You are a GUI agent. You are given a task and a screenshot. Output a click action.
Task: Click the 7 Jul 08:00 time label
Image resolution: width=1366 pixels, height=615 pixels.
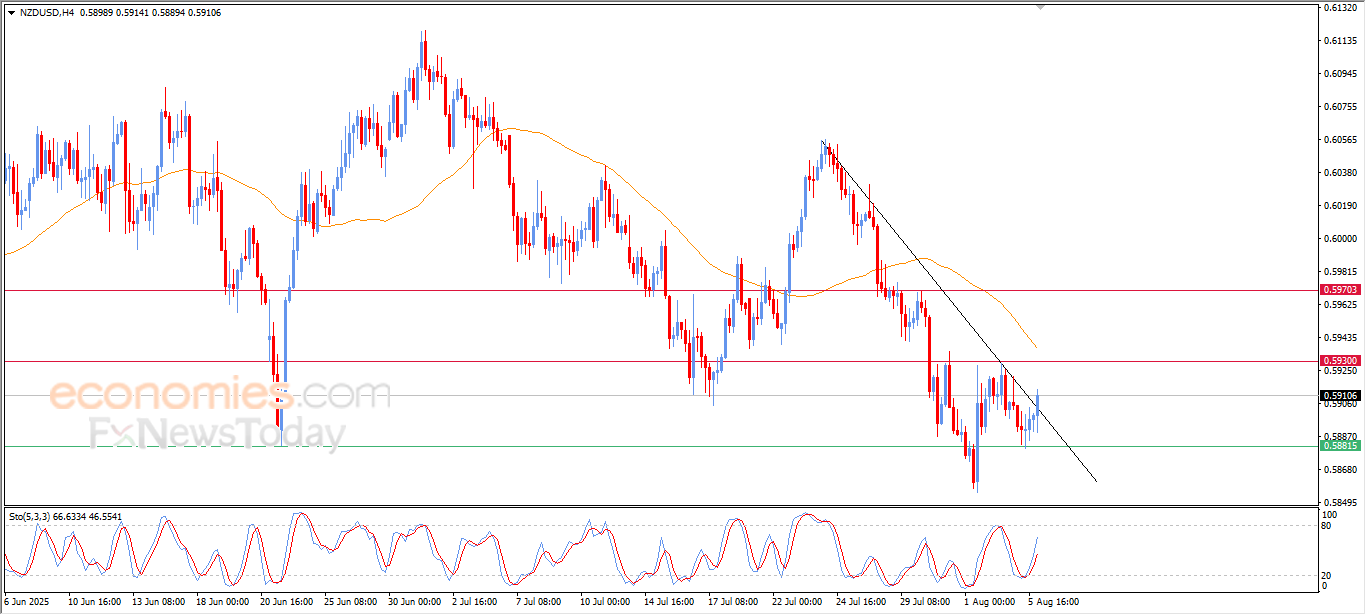coord(541,602)
